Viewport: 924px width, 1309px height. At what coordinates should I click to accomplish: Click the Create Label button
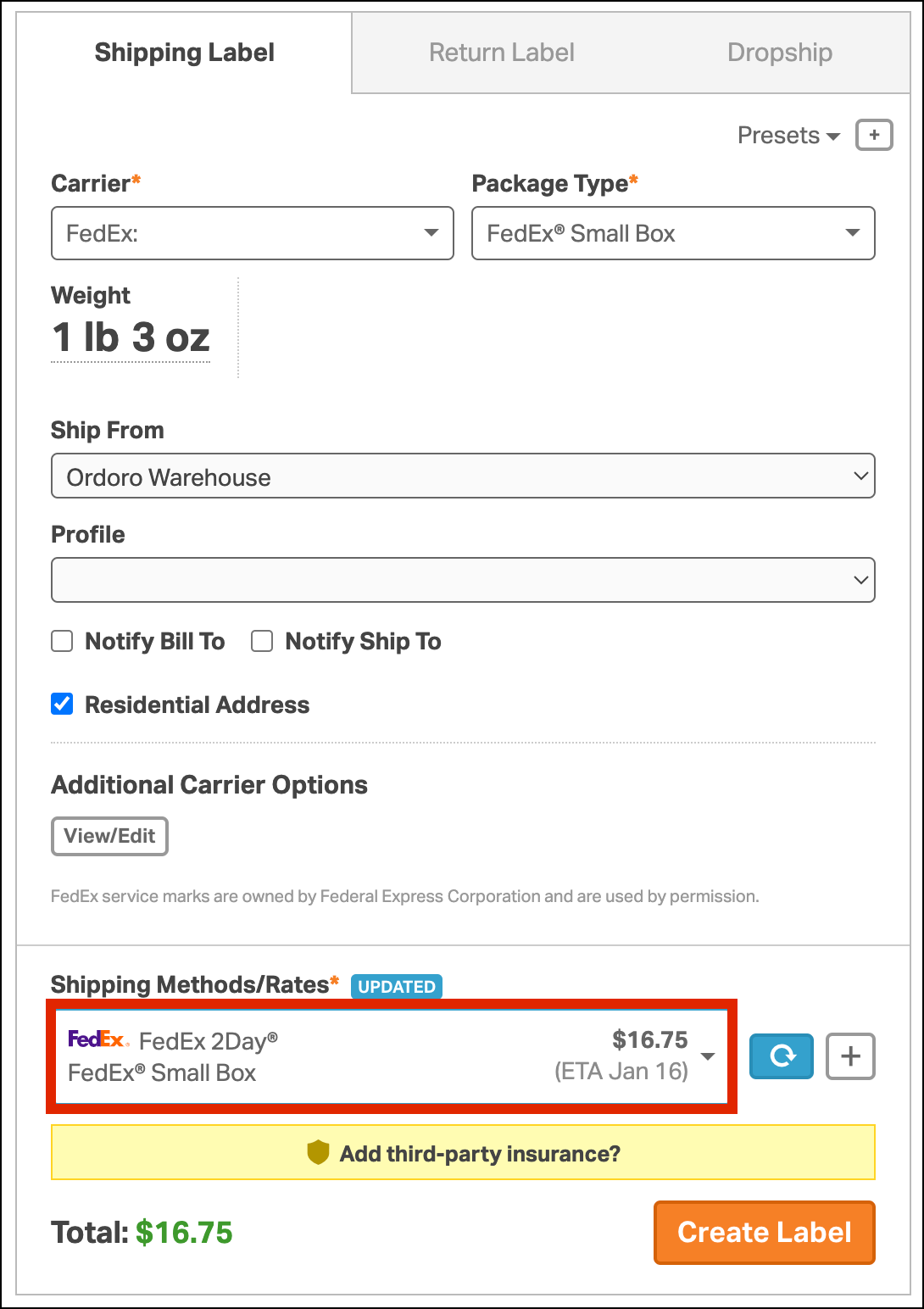pos(764,1232)
